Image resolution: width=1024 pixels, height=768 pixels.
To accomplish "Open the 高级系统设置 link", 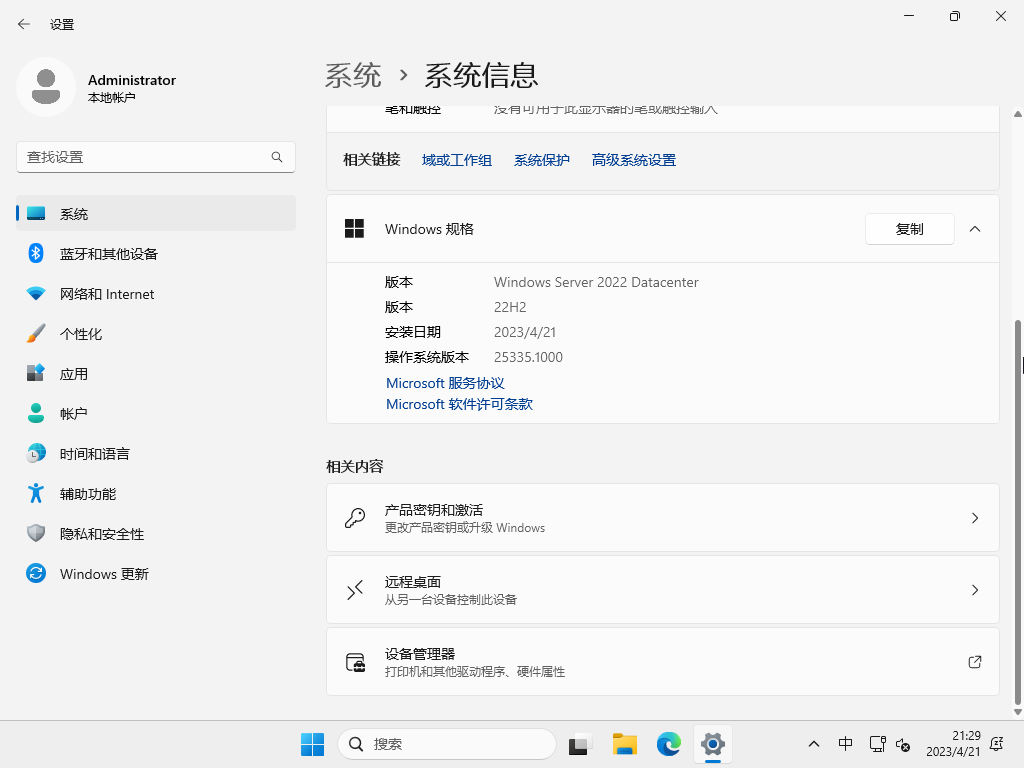I will pos(633,160).
